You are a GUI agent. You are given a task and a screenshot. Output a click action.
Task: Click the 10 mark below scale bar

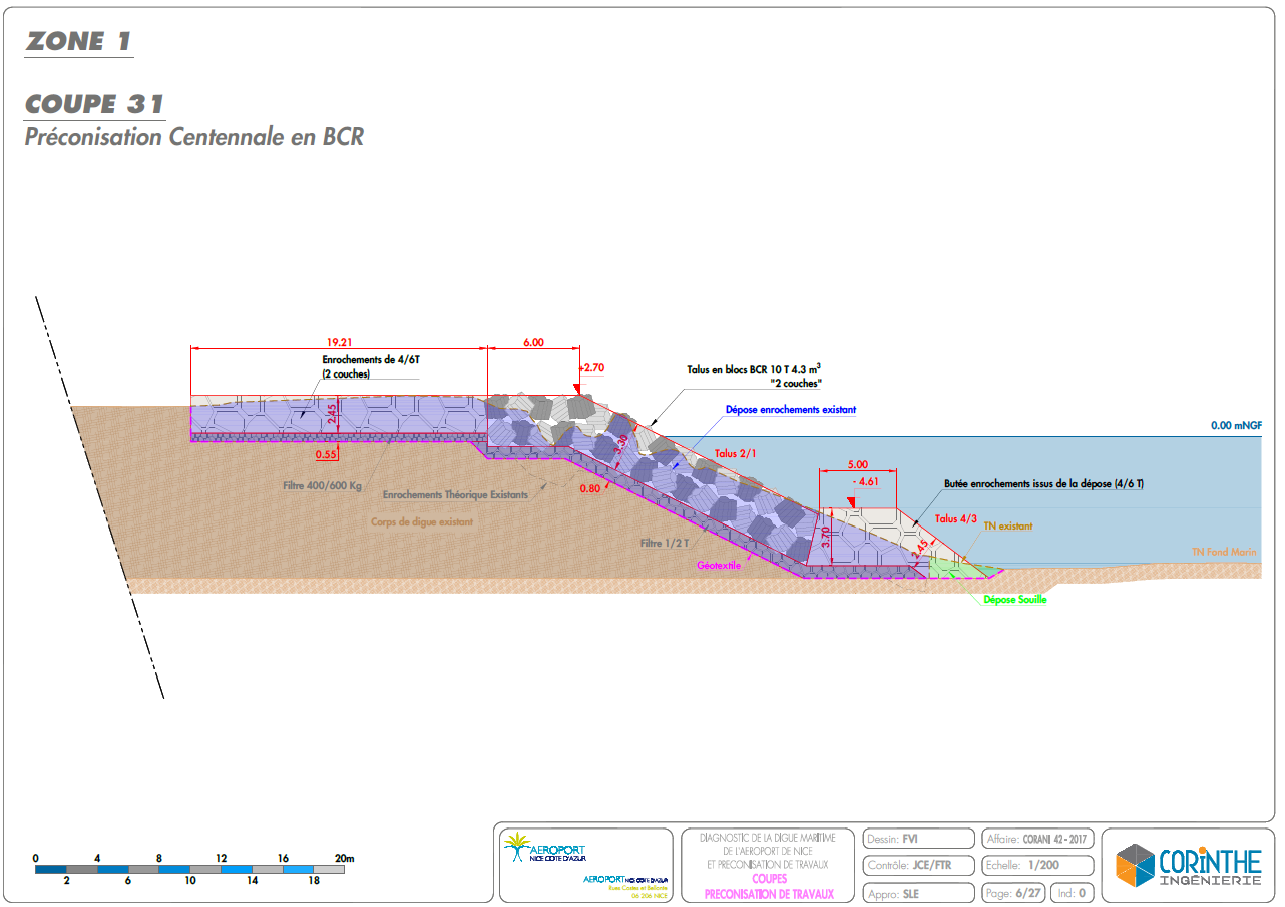[x=190, y=881]
